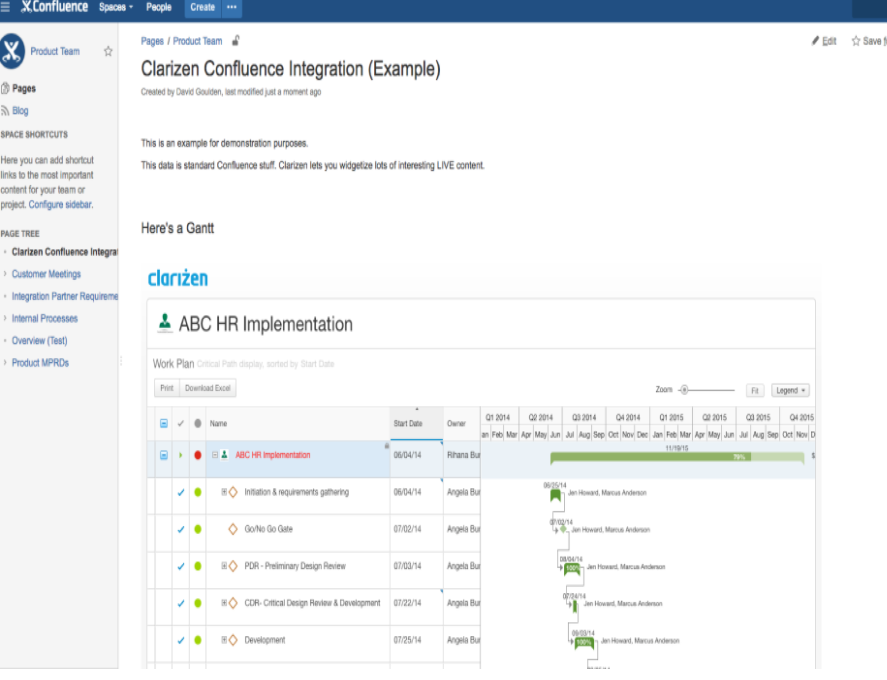Save page for later star
Image resolution: width=887 pixels, height=680 pixels.
(869, 41)
